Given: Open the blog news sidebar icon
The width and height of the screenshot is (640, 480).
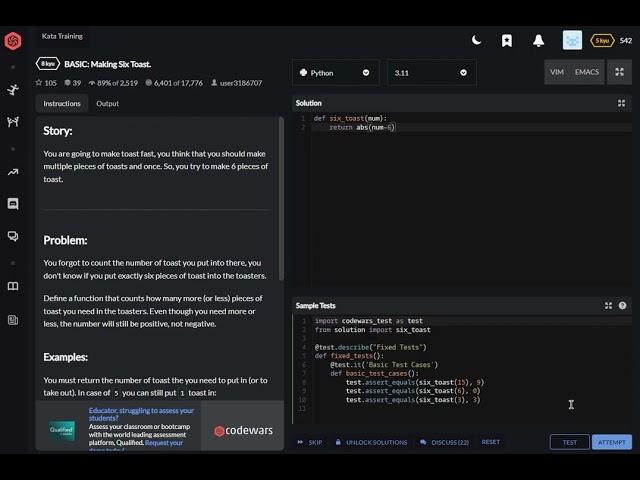Looking at the screenshot, I should point(13,320).
